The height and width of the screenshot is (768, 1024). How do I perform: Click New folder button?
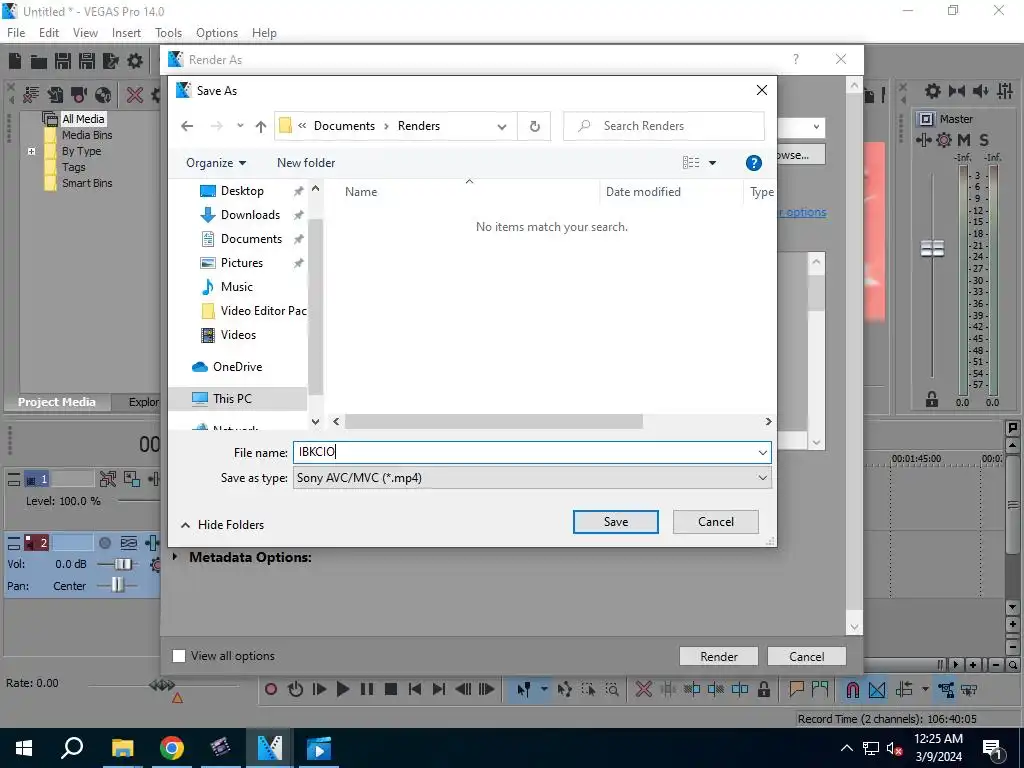[x=306, y=163]
